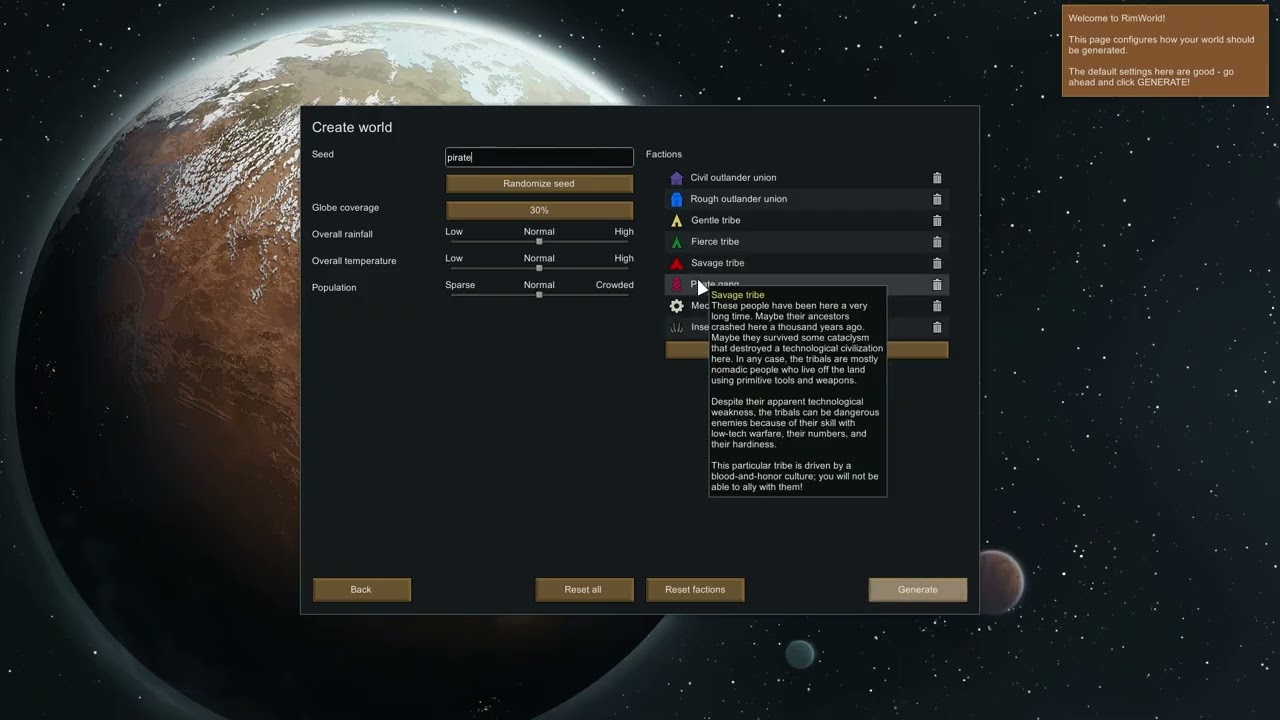The height and width of the screenshot is (720, 1280).
Task: Click into the Seed text field
Action: [539, 157]
